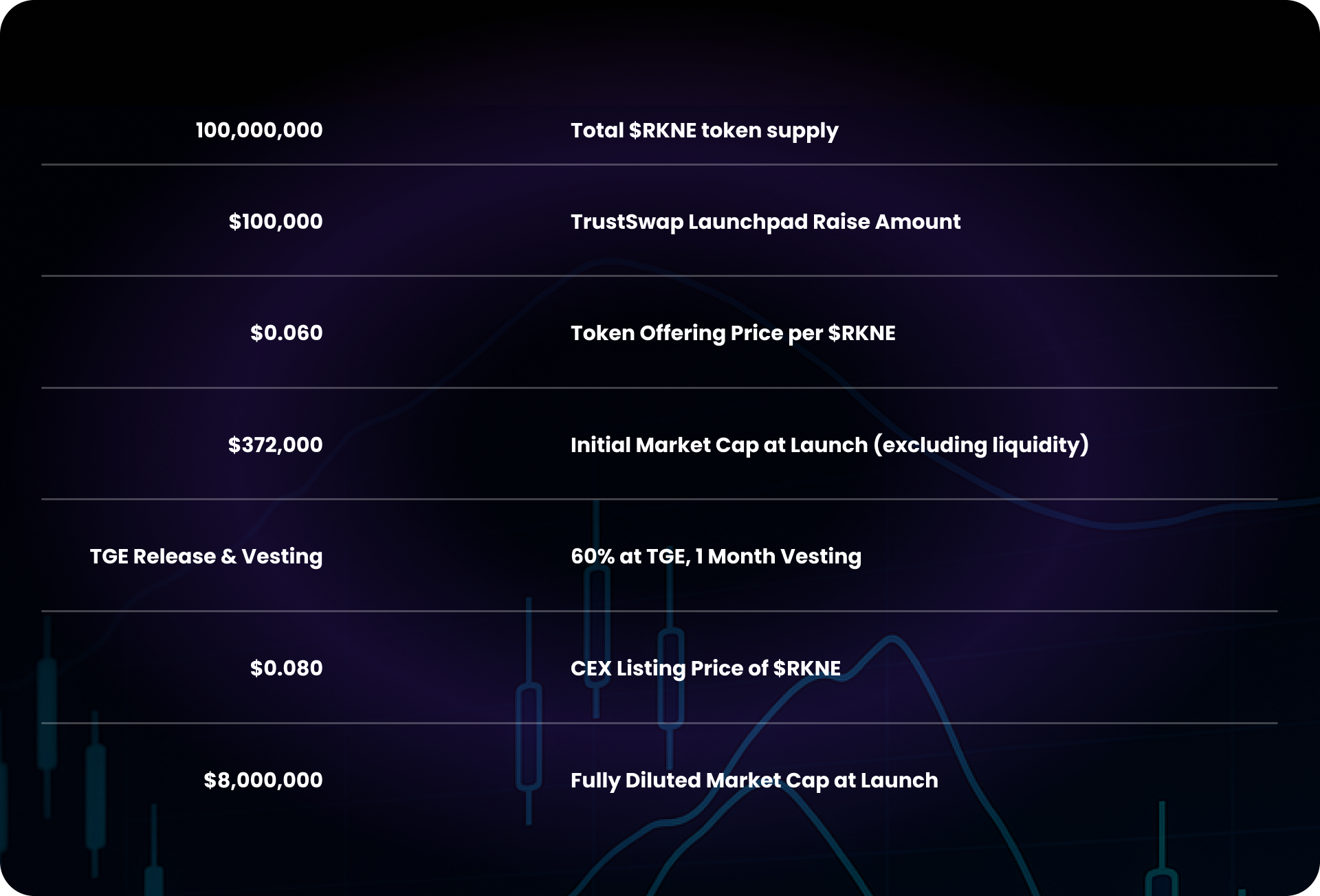Click the $372,000 initial market cap value

[275, 445]
